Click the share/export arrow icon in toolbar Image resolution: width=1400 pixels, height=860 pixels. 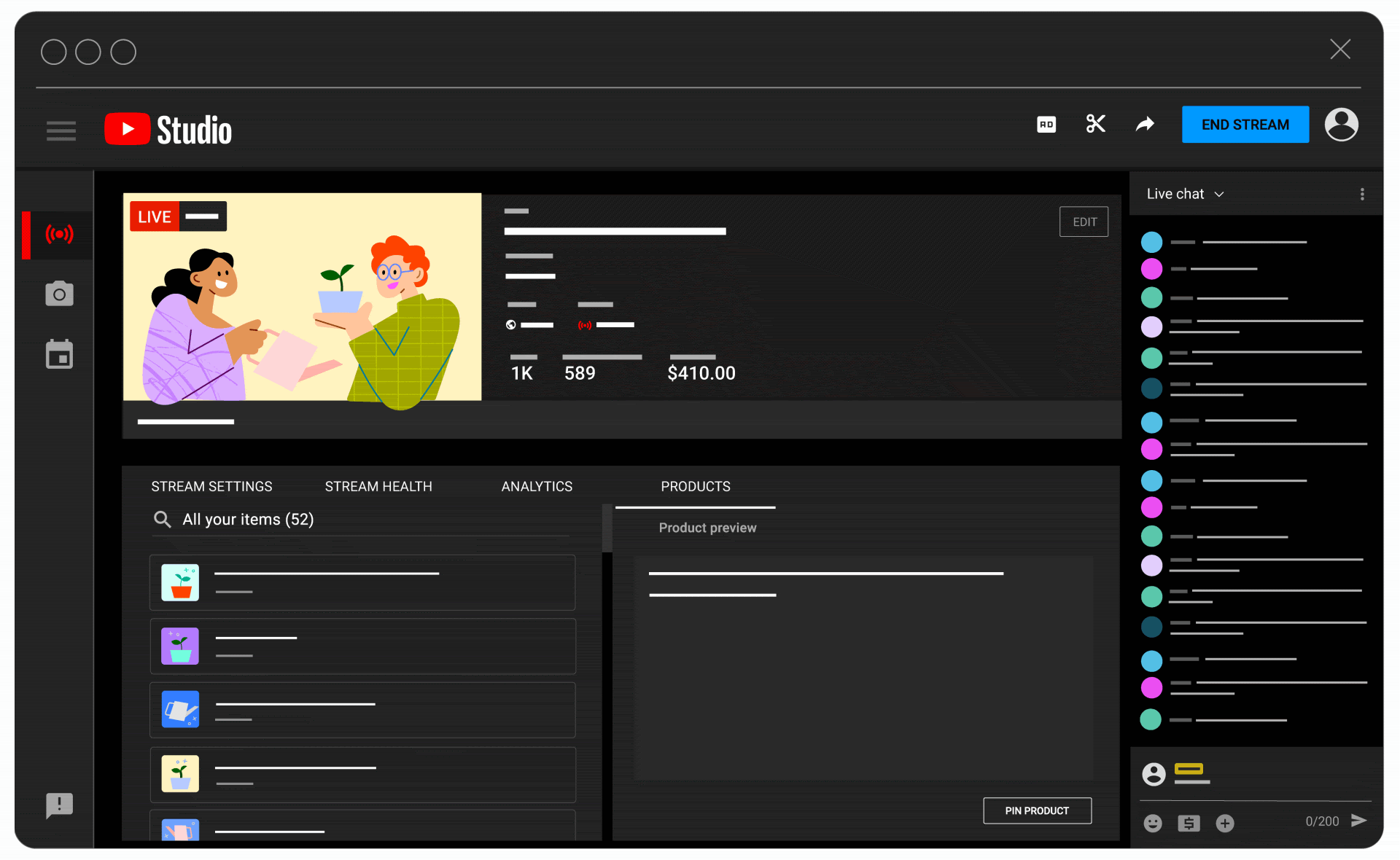click(x=1147, y=124)
